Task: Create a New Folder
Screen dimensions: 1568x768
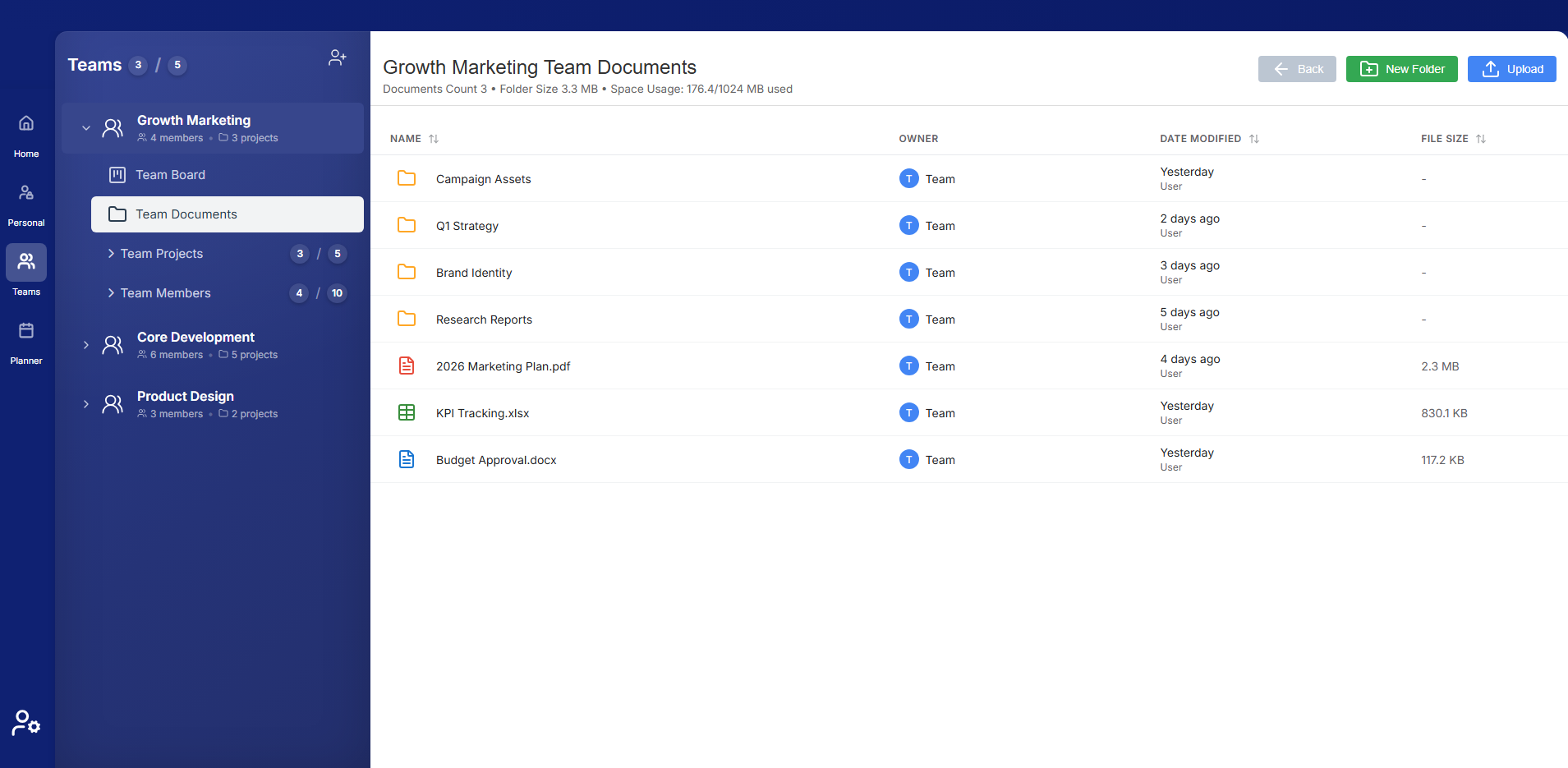Action: click(x=1400, y=69)
